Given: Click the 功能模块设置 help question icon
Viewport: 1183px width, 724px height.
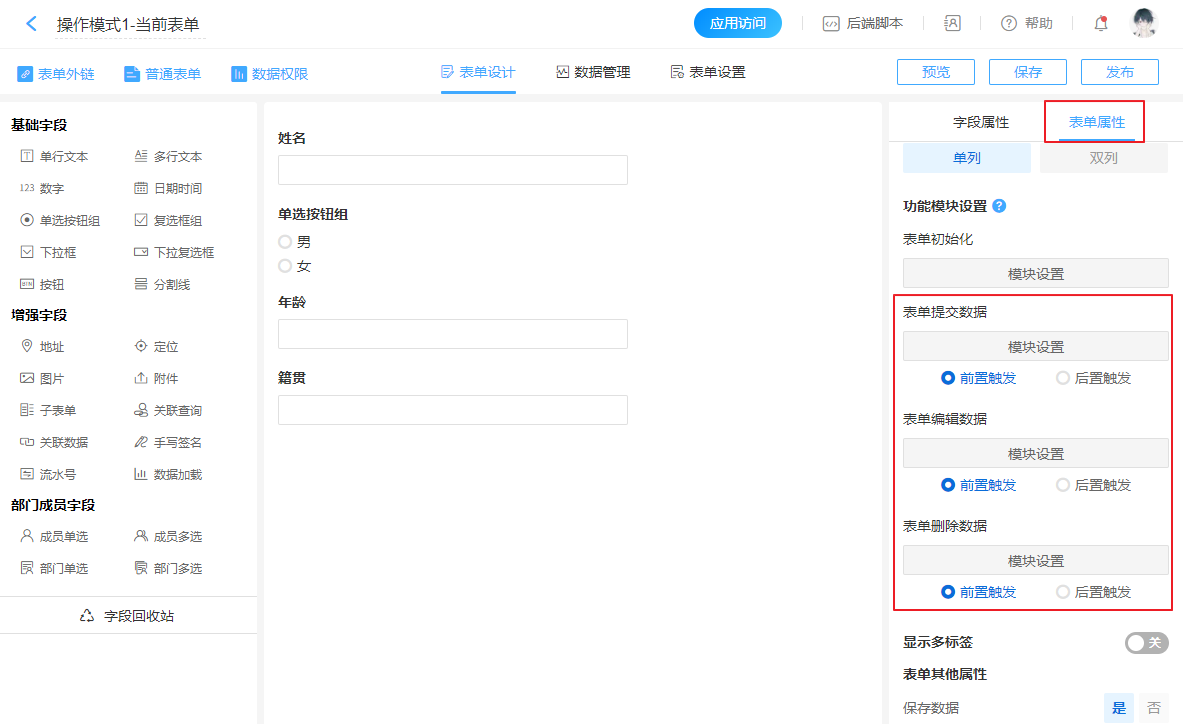Looking at the screenshot, I should 999,206.
